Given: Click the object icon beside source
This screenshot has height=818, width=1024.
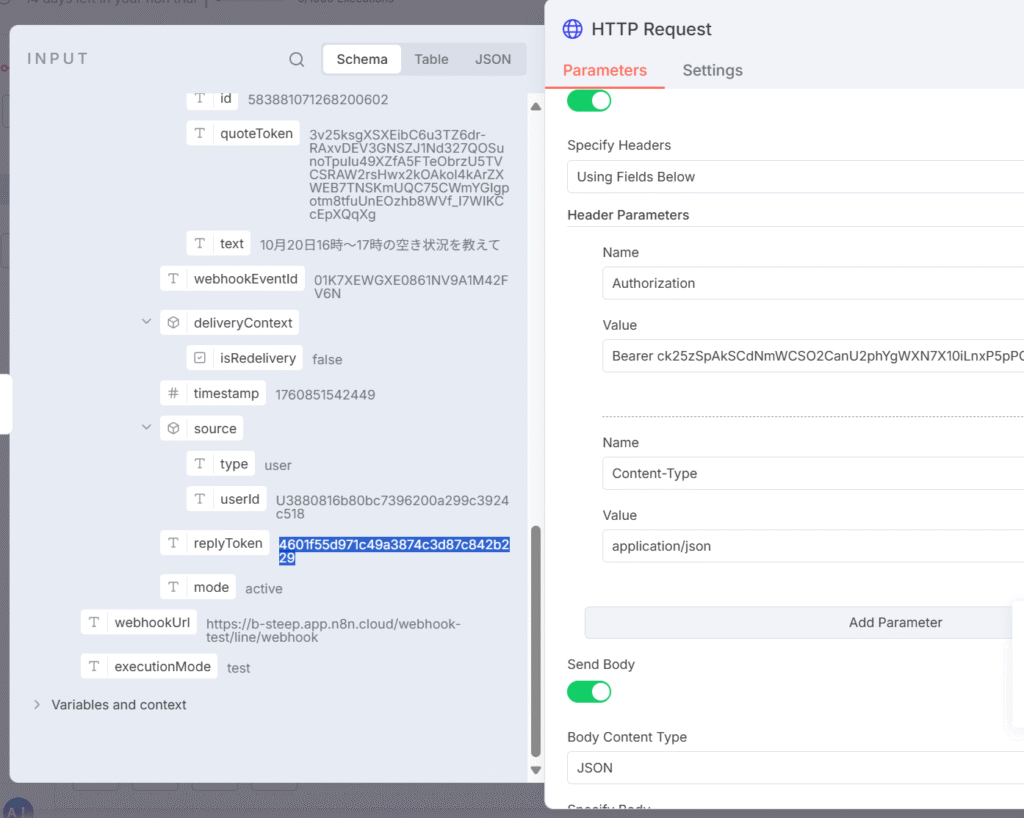Looking at the screenshot, I should coord(174,429).
